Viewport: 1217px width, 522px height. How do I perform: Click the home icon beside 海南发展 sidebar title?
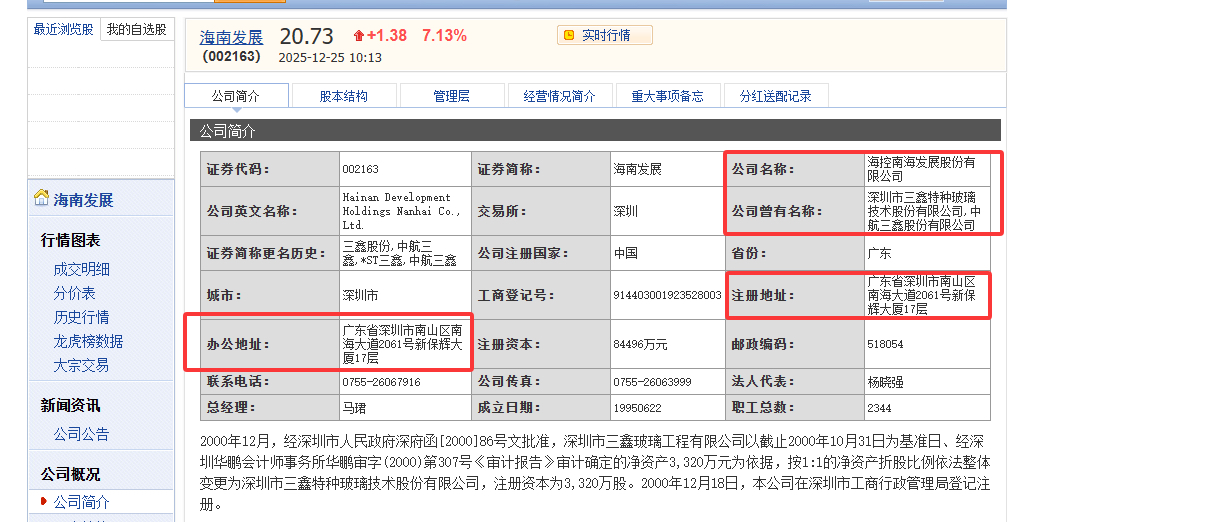[x=41, y=198]
